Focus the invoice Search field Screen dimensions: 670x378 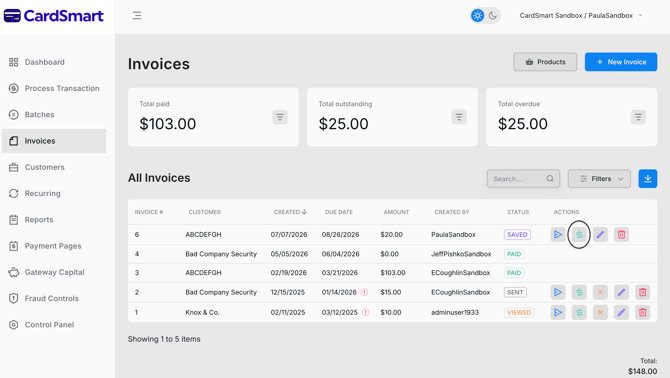(x=523, y=179)
